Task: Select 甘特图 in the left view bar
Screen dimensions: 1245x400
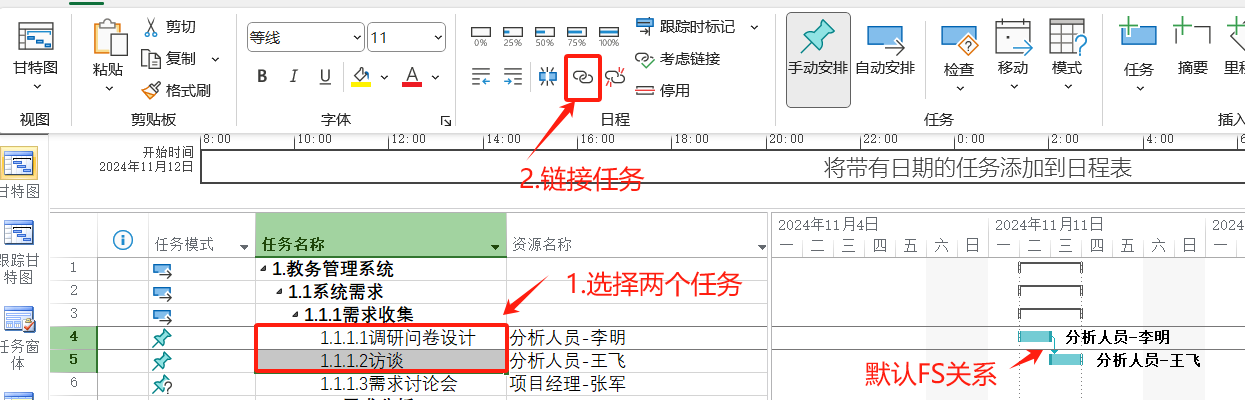Action: [x=18, y=174]
